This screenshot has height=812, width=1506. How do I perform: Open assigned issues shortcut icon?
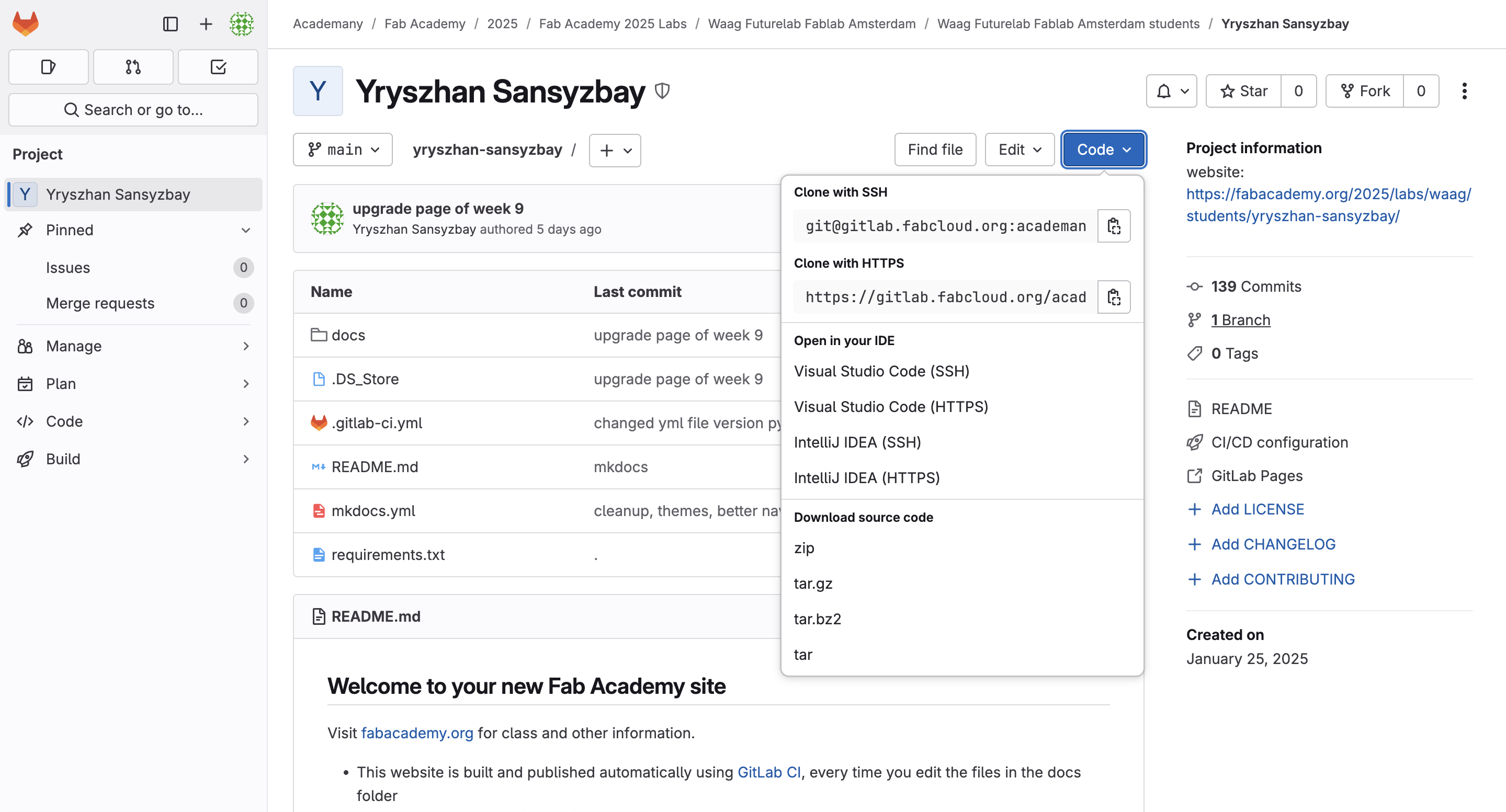pos(49,67)
